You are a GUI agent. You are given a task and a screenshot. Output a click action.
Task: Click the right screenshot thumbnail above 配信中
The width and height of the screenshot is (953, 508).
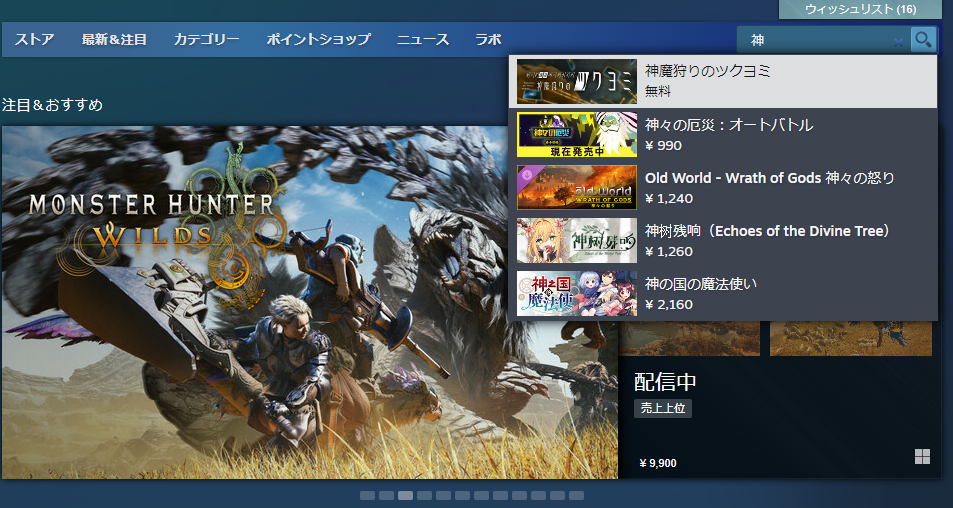(x=851, y=338)
